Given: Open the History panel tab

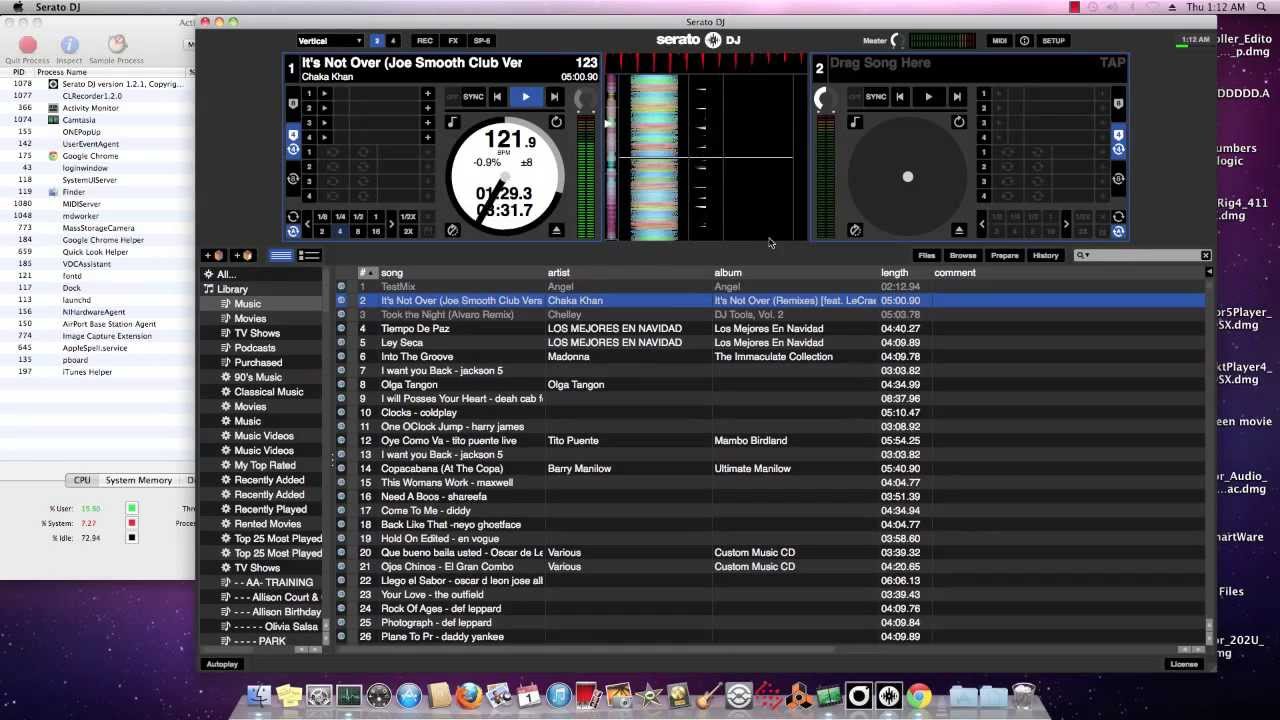Looking at the screenshot, I should click(x=1045, y=256).
